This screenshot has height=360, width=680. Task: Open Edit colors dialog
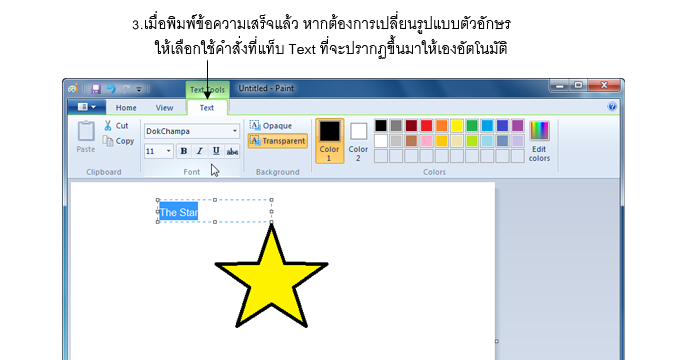[x=539, y=141]
